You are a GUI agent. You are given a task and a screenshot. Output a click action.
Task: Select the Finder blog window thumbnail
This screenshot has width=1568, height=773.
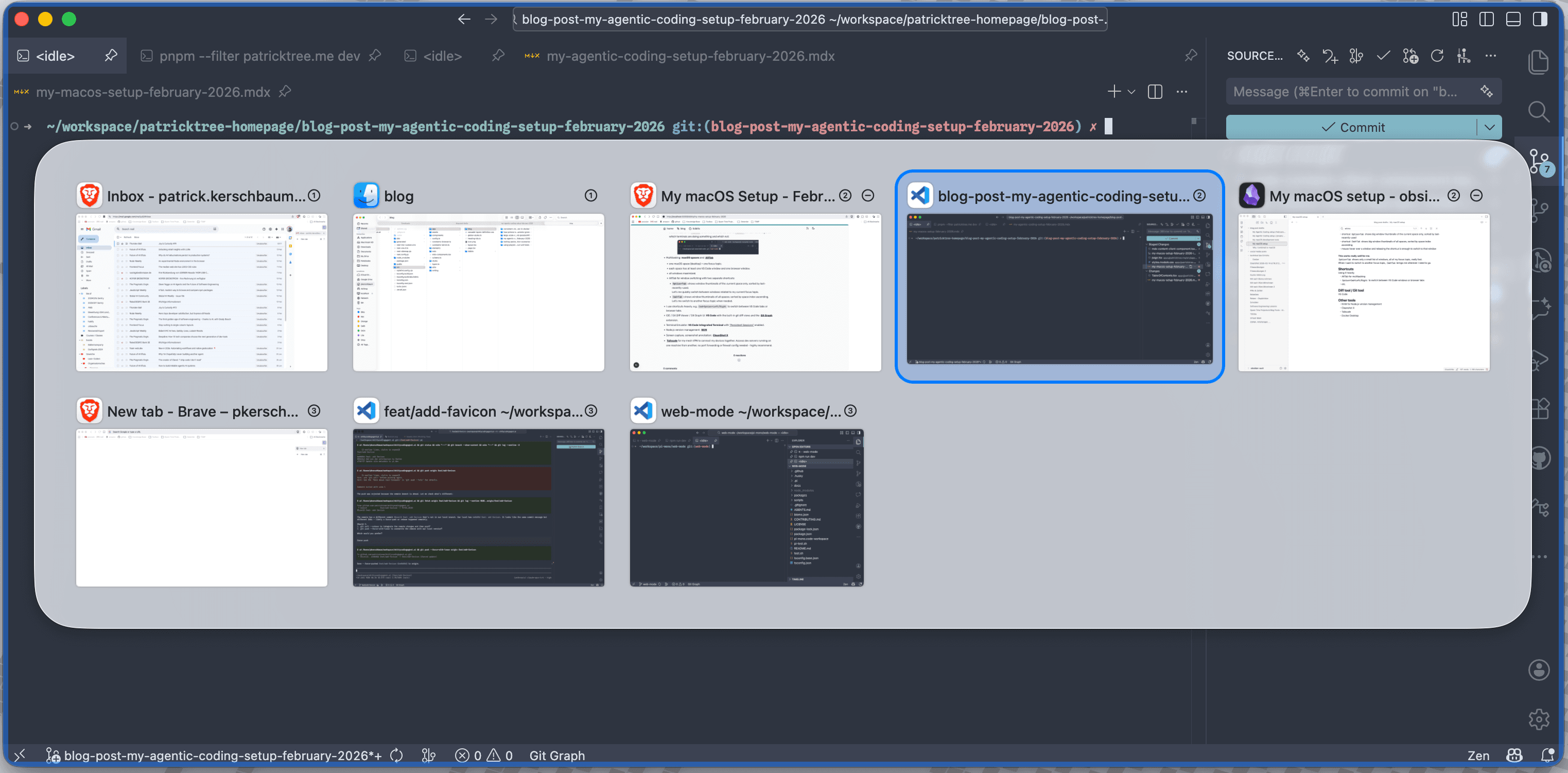(x=478, y=293)
